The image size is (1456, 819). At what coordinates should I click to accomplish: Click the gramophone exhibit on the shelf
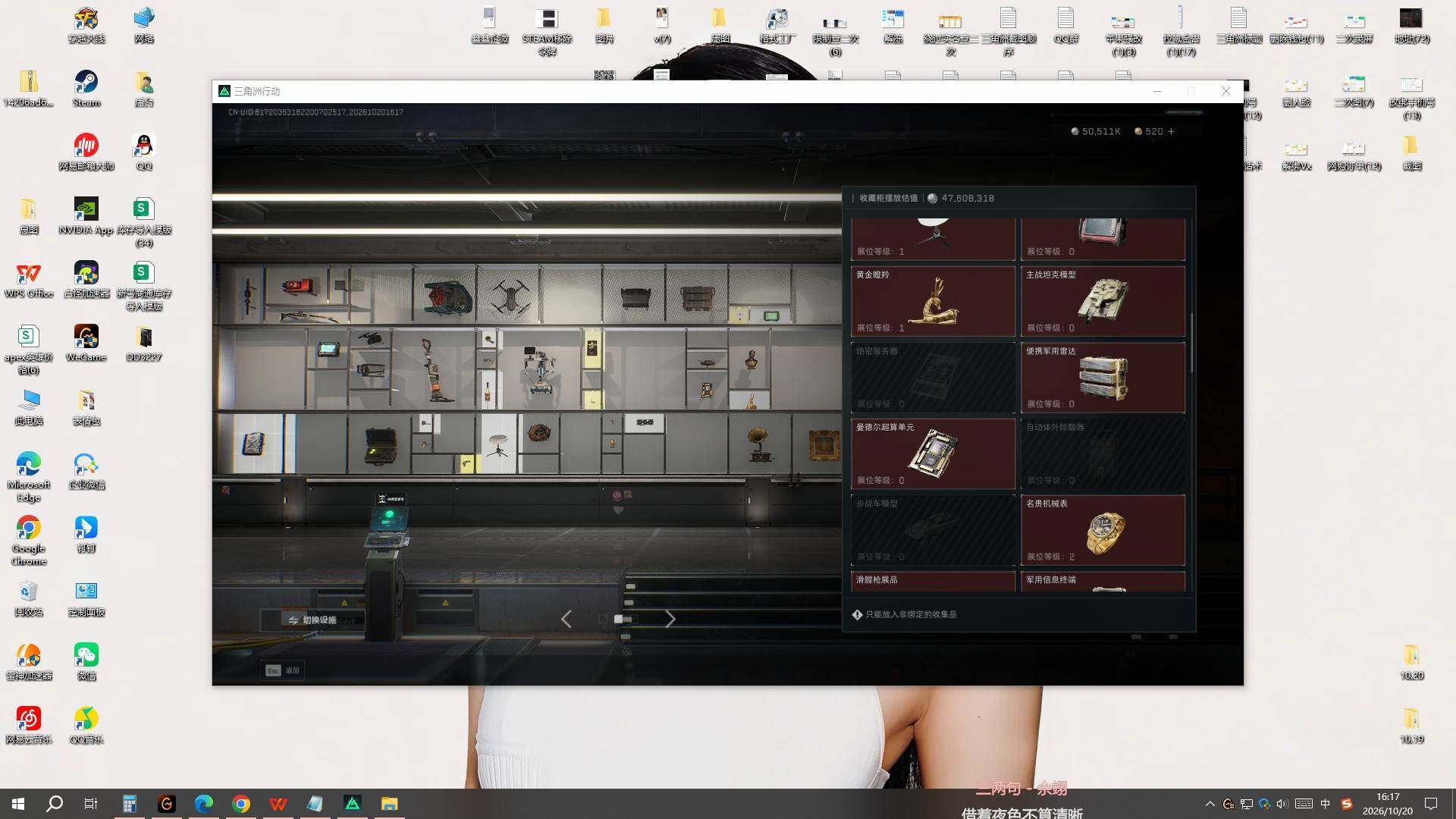click(757, 444)
